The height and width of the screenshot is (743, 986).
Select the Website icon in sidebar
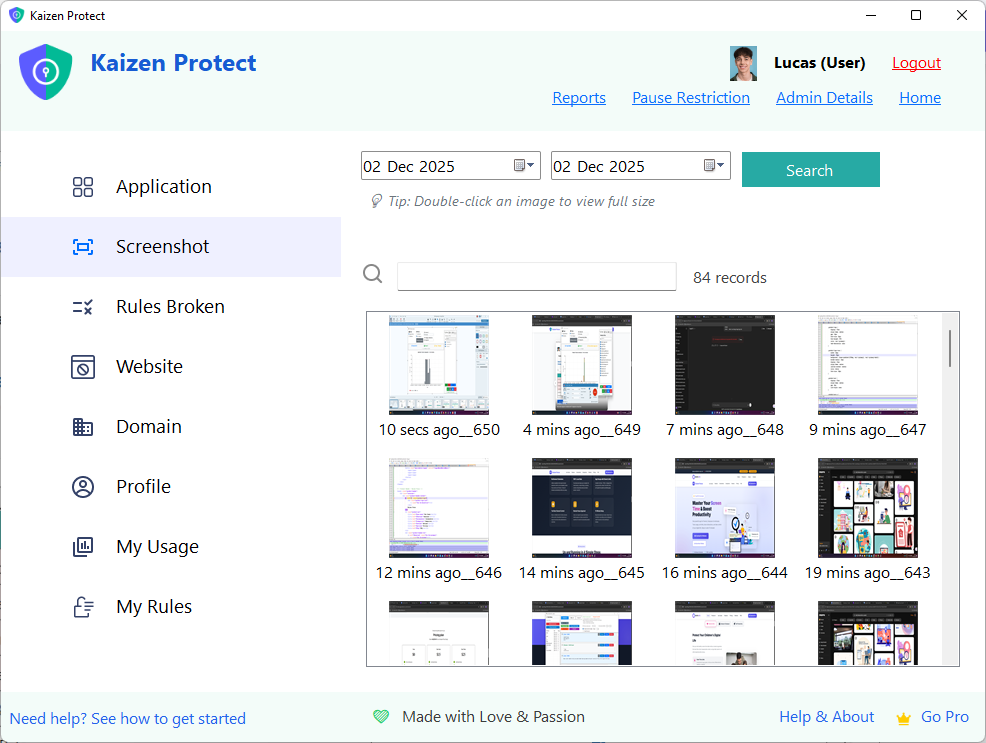click(82, 366)
